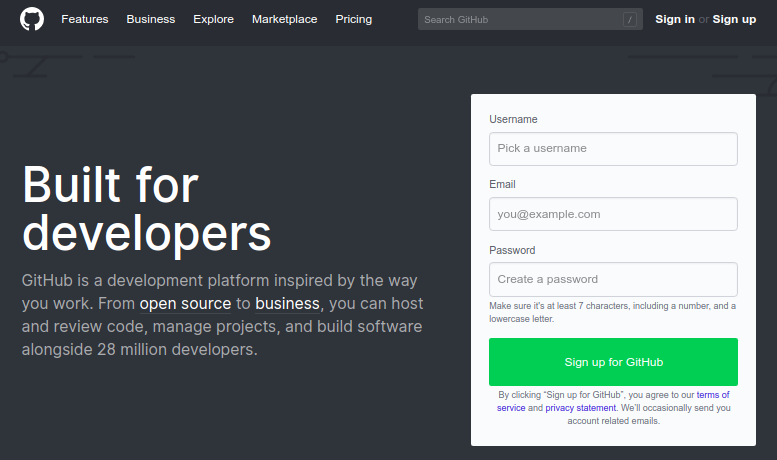The height and width of the screenshot is (460, 777).
Task: Click the password requirement note text
Action: [x=612, y=312]
